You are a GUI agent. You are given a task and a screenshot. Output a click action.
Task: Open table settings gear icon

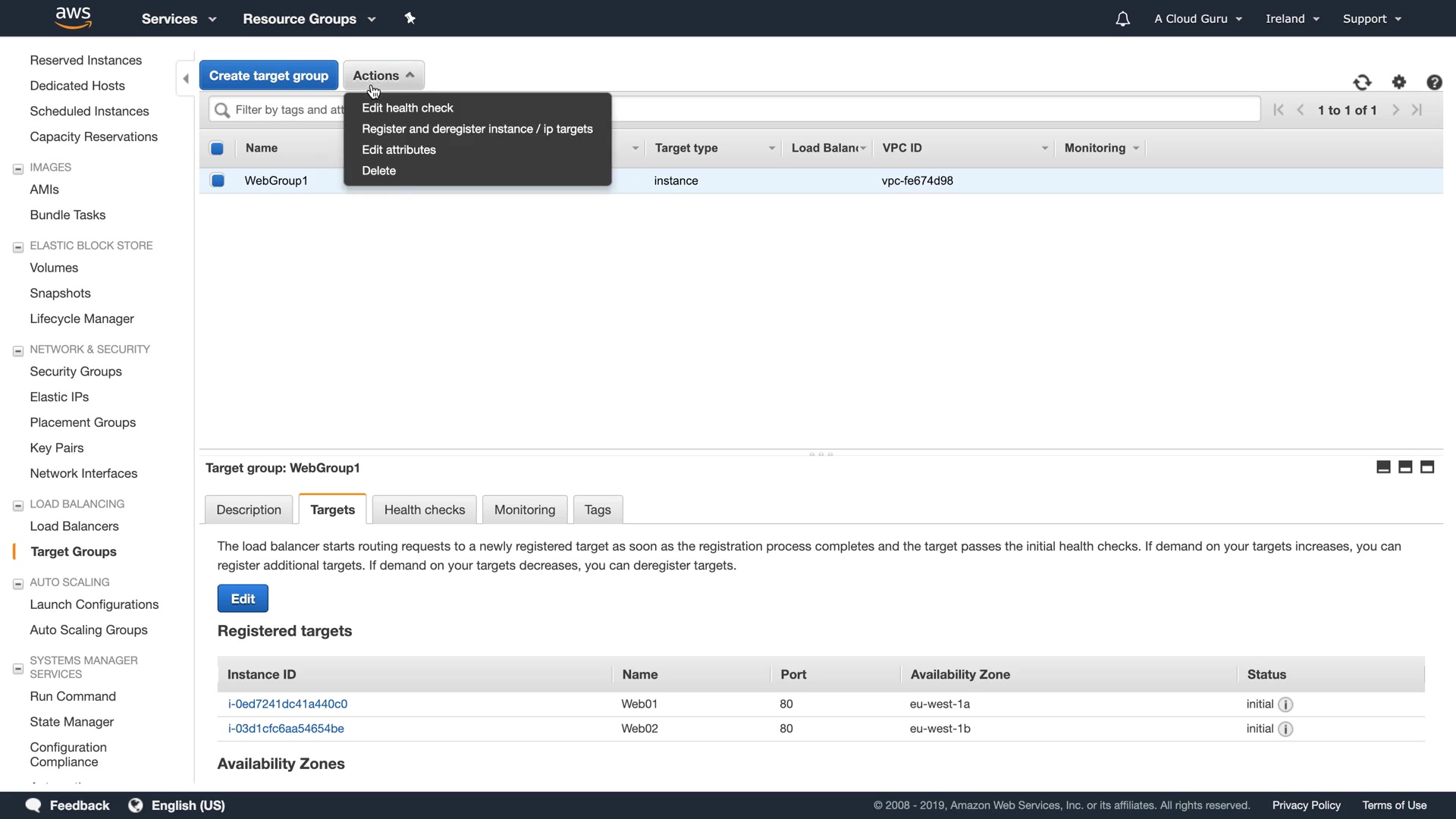[1399, 82]
